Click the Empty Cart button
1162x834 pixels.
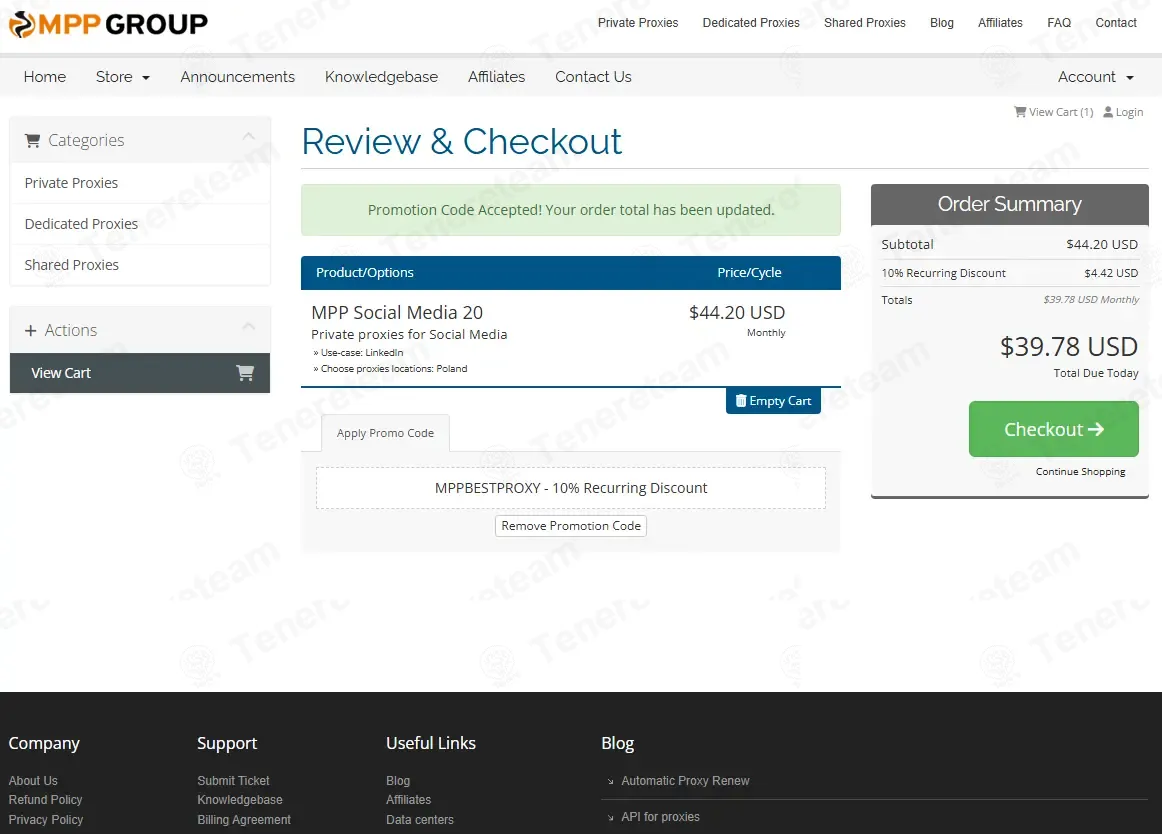pos(773,401)
